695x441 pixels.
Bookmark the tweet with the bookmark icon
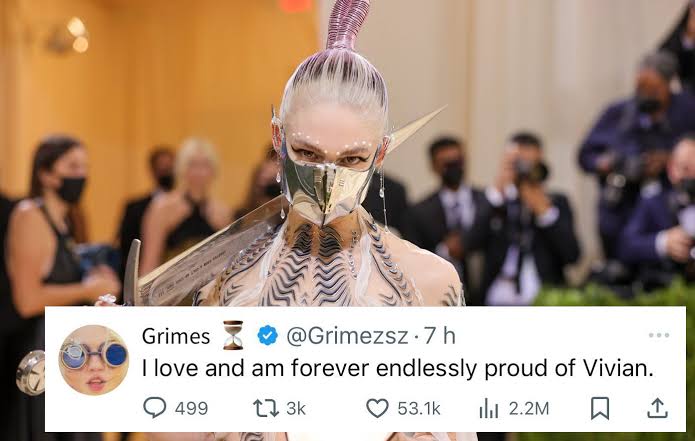coord(600,408)
